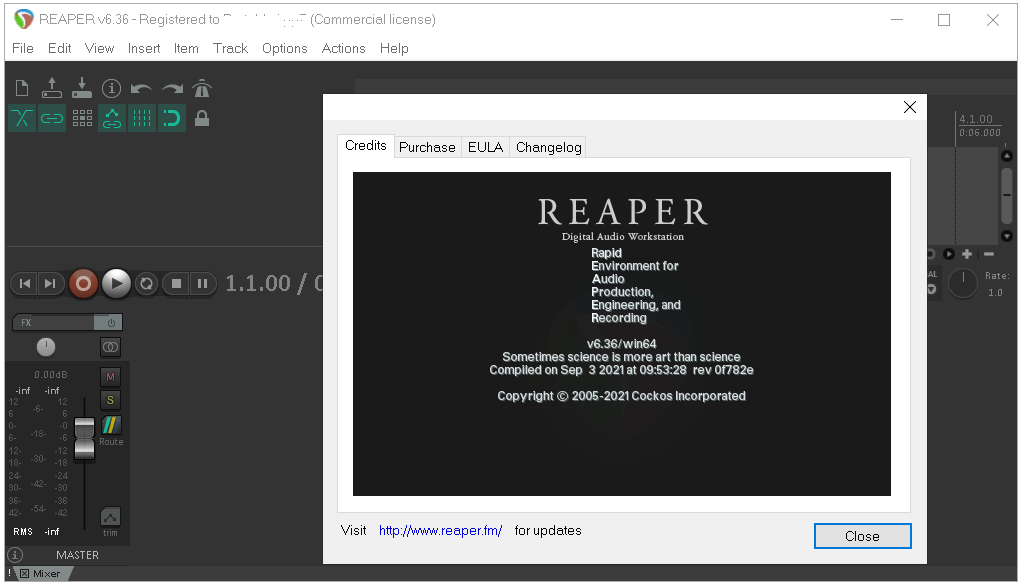Go to project end transport button

50,283
